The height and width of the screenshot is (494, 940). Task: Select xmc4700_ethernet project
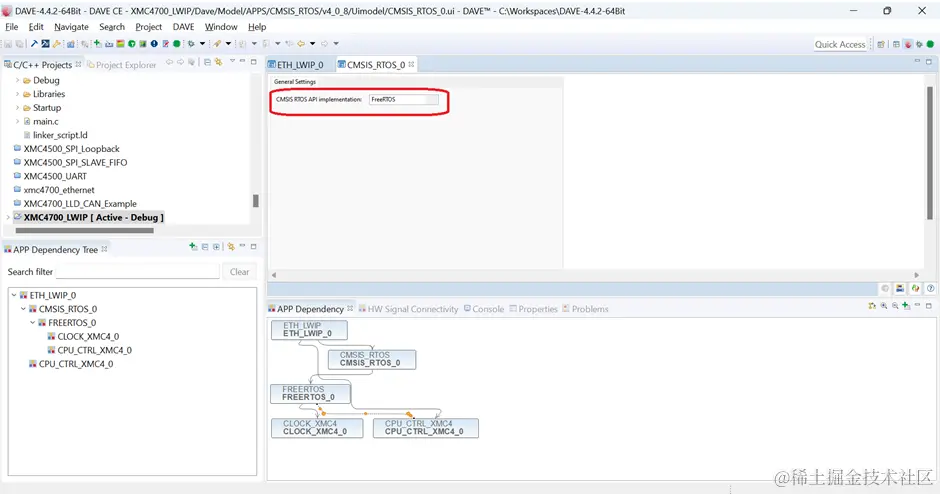pyautogui.click(x=59, y=190)
